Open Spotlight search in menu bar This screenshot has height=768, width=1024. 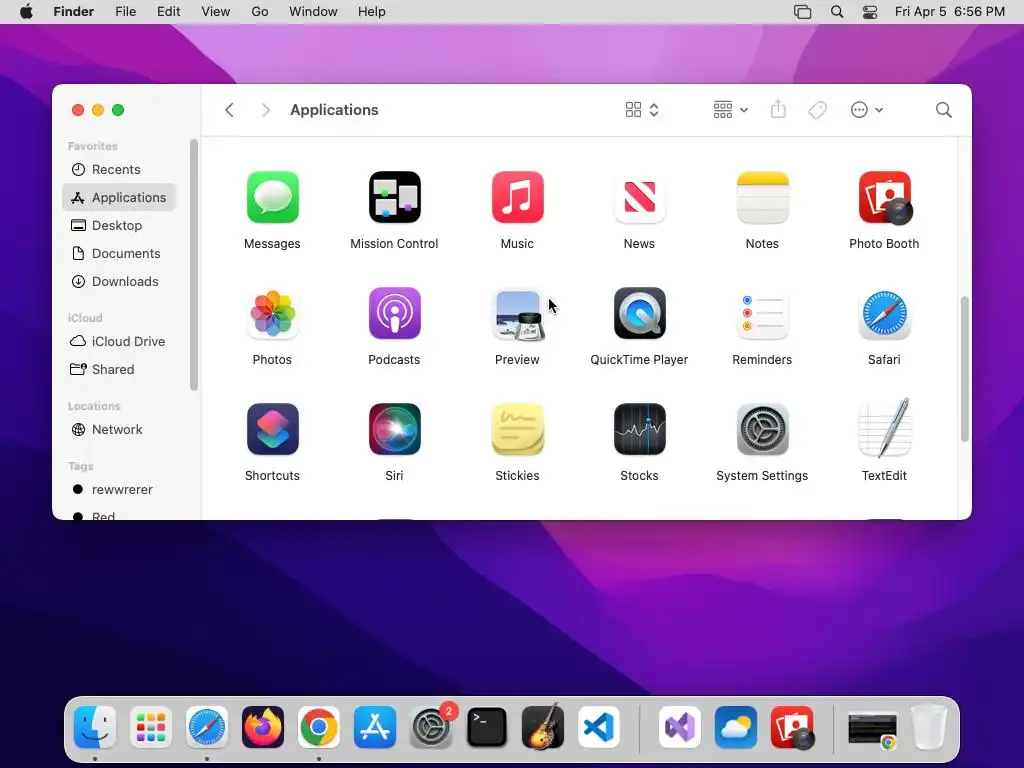837,12
